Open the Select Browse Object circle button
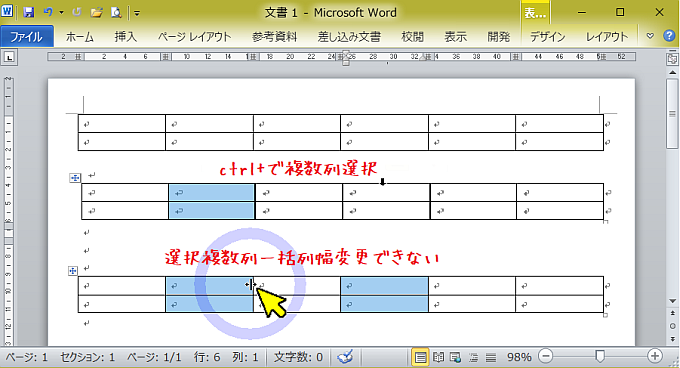This screenshot has height=368, width=680. click(672, 326)
